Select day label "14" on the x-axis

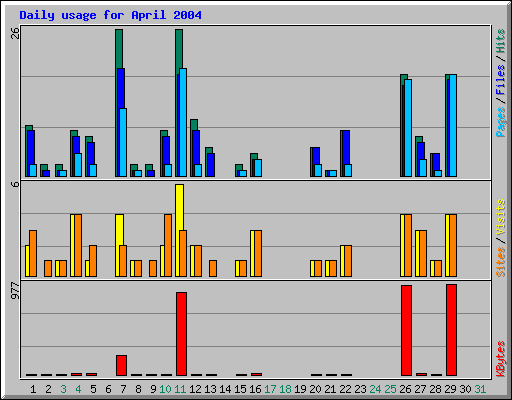[225, 389]
